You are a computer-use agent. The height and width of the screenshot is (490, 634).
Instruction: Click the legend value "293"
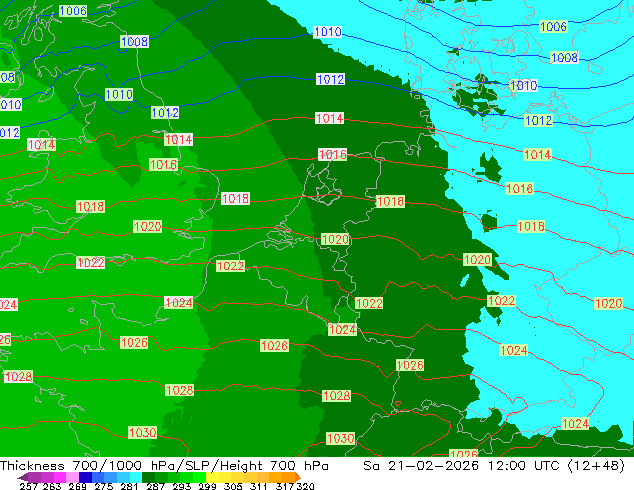click(182, 486)
